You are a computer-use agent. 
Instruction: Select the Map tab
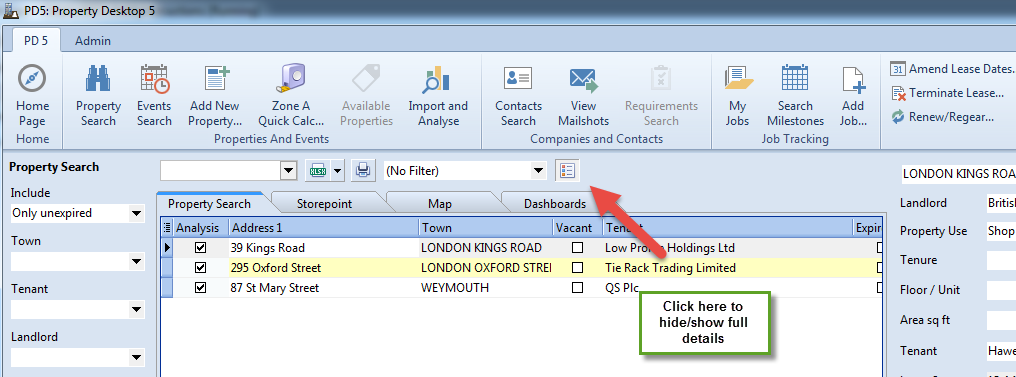click(x=440, y=203)
